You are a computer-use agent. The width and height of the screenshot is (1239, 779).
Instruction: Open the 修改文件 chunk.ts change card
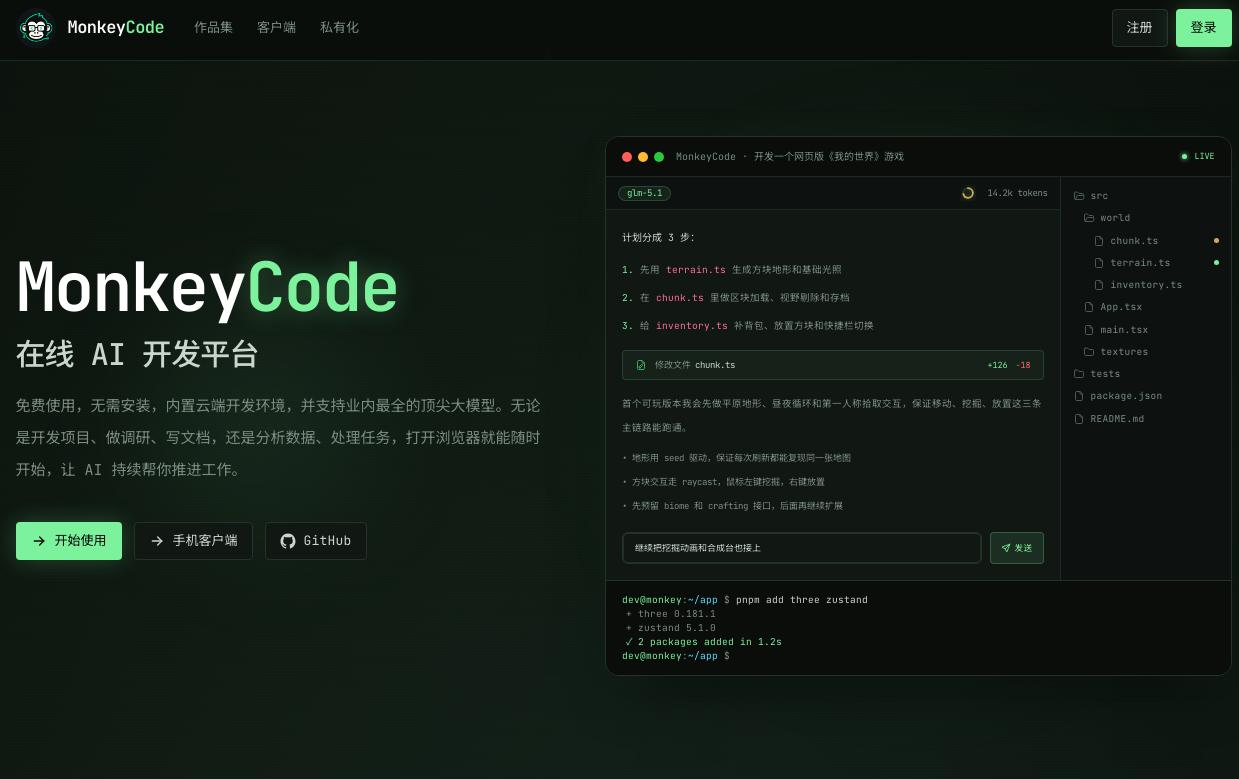832,365
